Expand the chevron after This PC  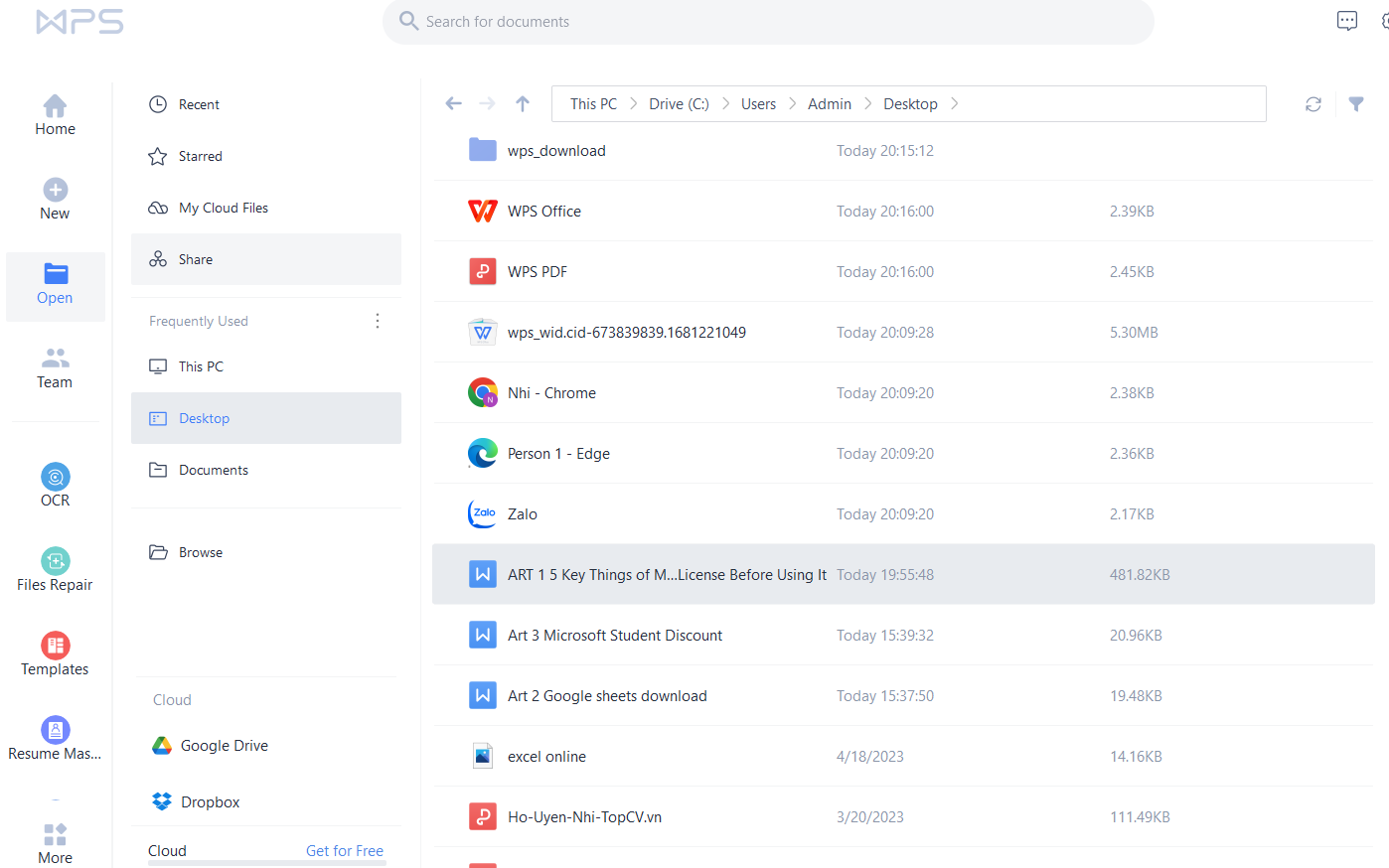click(633, 103)
